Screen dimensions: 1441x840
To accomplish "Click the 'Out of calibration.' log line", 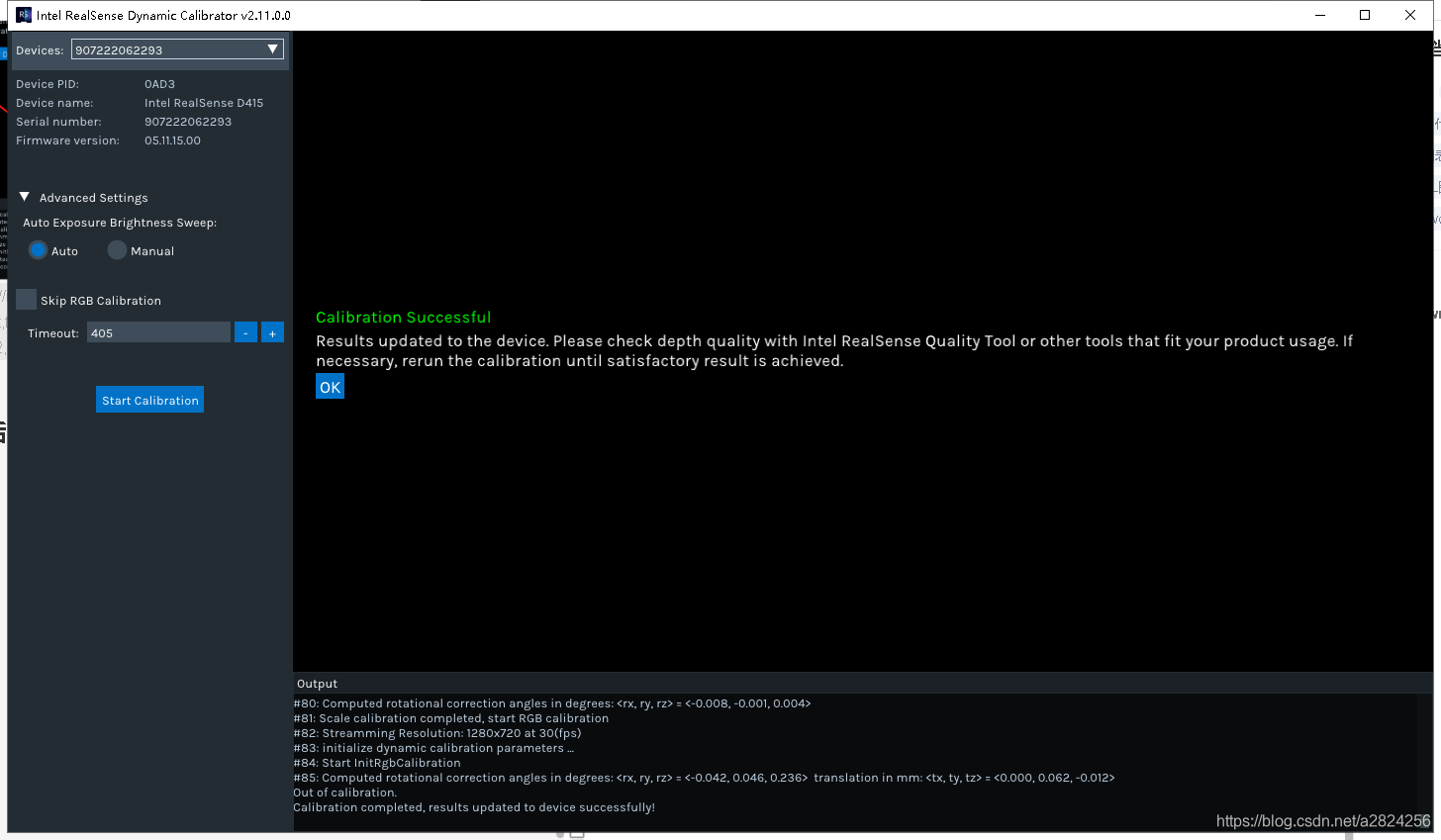I will point(344,793).
